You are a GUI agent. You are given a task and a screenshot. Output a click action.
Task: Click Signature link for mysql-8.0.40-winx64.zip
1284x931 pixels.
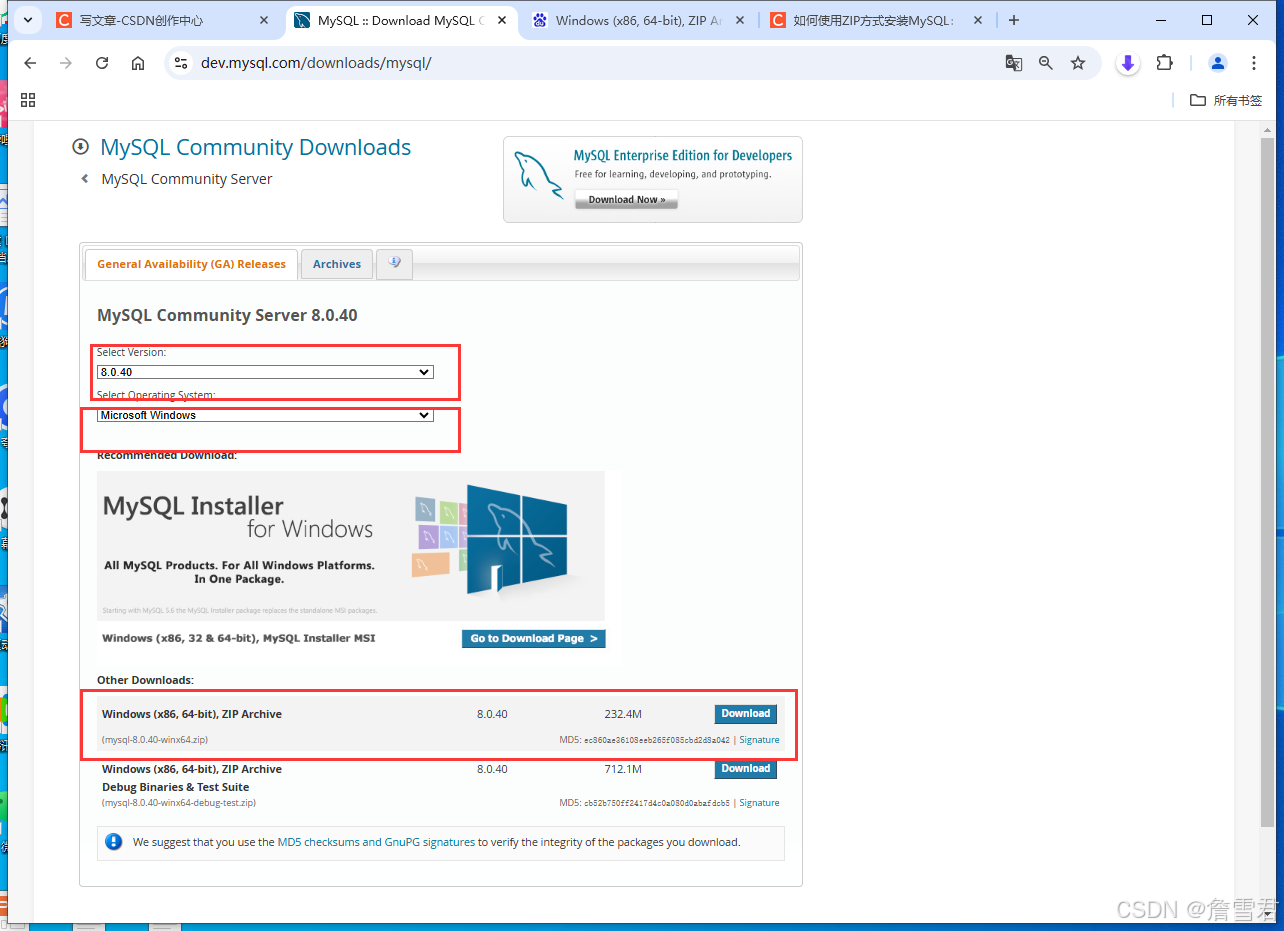pos(759,740)
